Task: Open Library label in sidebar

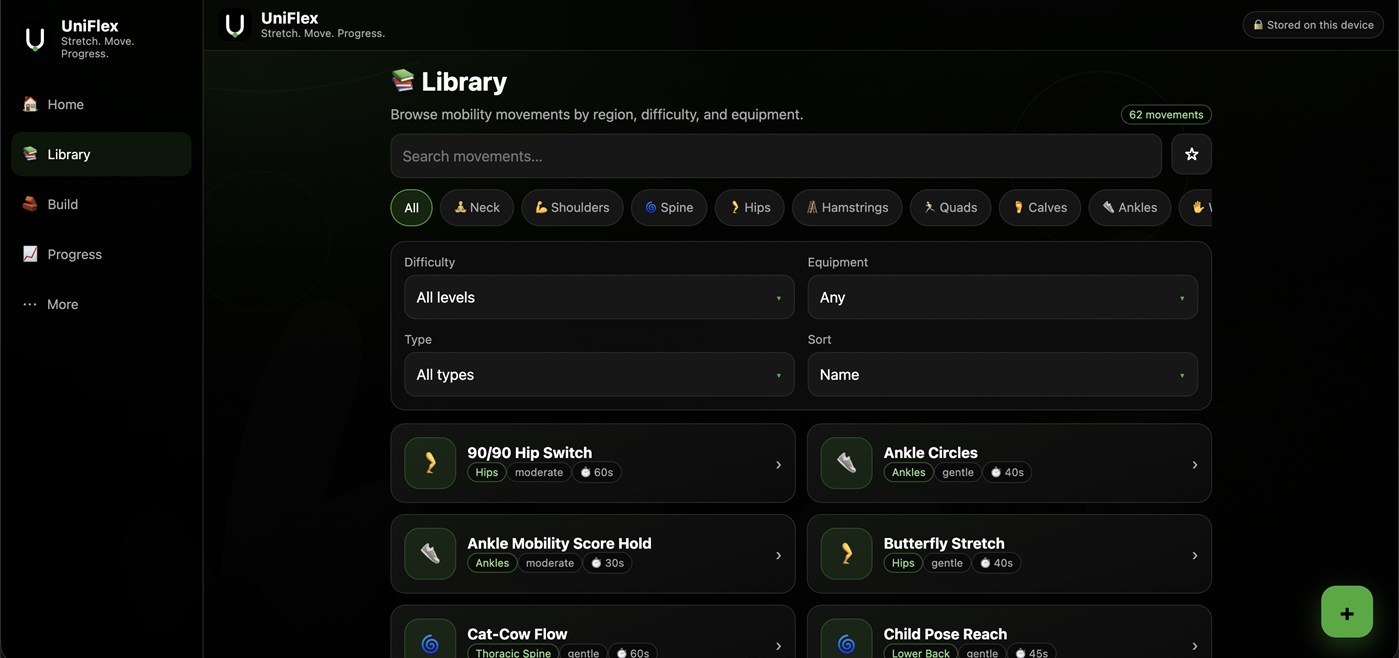Action: (x=69, y=154)
